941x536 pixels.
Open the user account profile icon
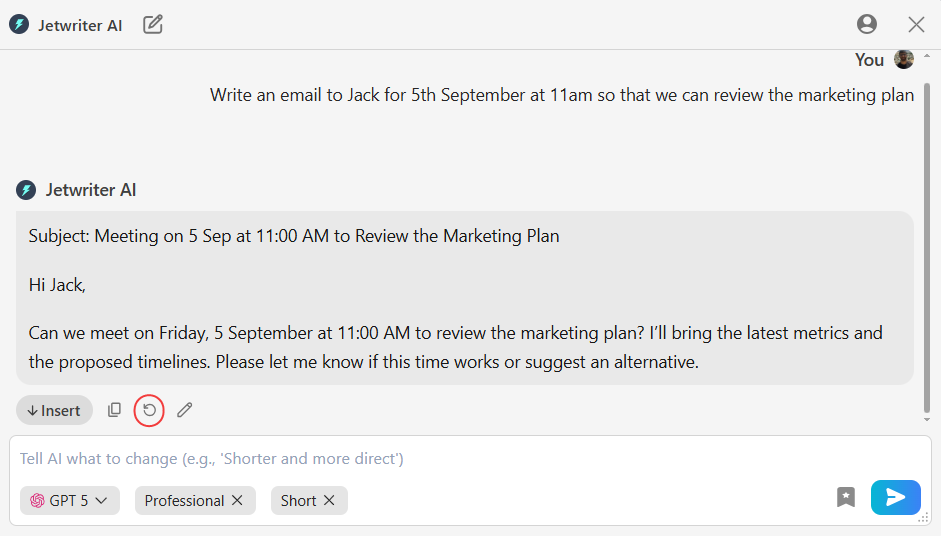pyautogui.click(x=867, y=25)
